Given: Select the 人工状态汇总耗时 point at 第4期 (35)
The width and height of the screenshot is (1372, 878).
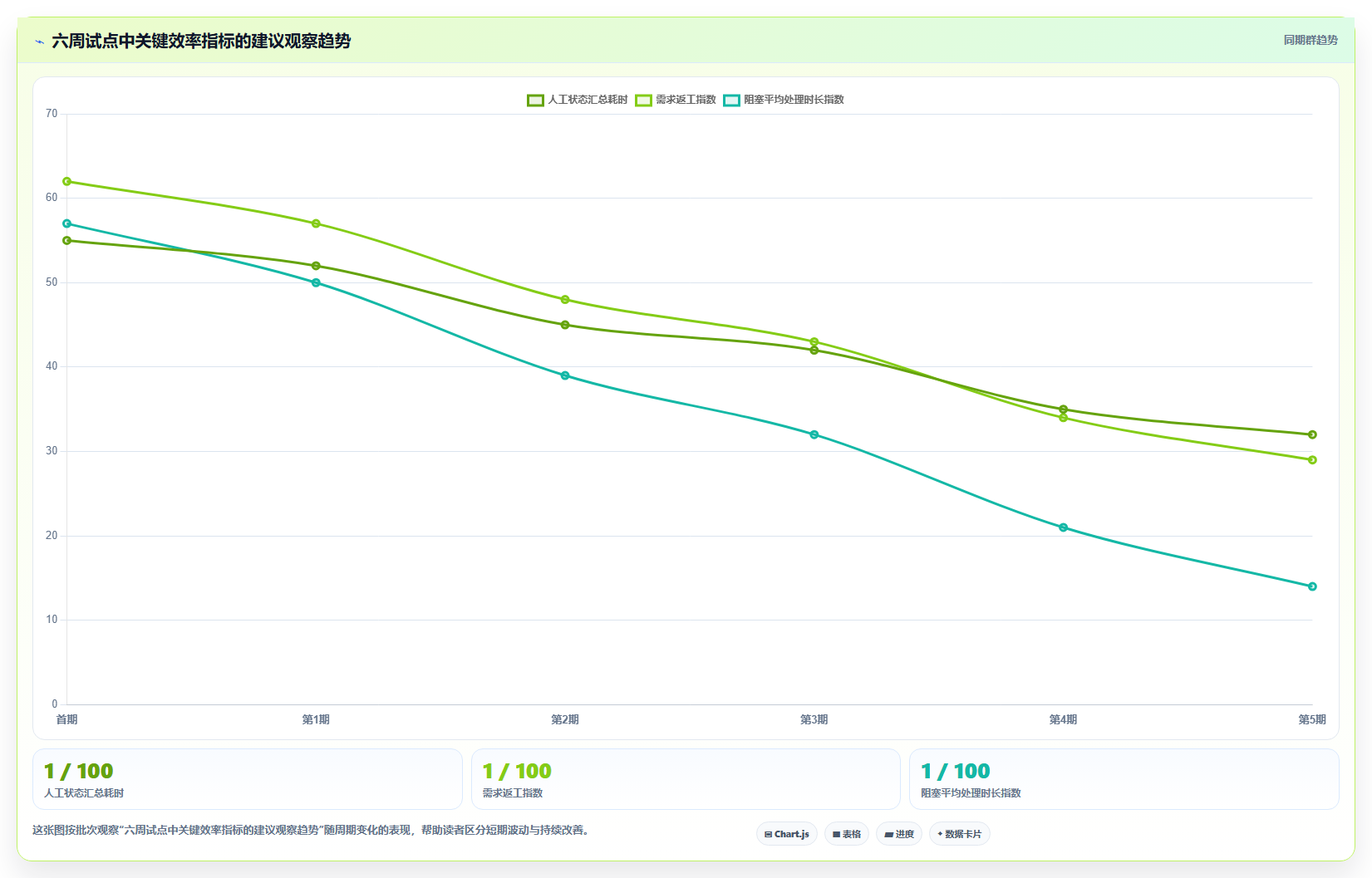Looking at the screenshot, I should pos(1063,410).
